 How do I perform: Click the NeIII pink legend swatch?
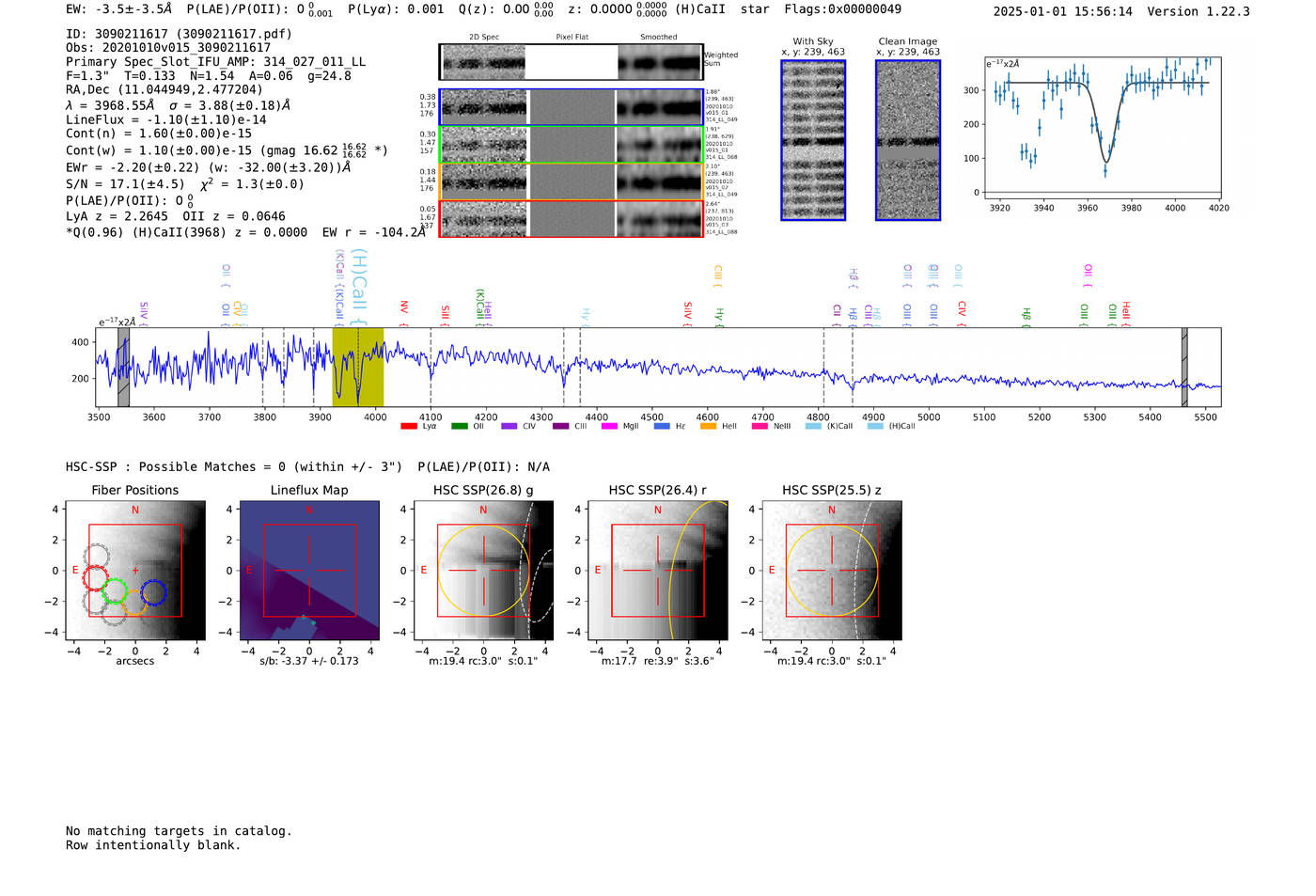point(760,426)
